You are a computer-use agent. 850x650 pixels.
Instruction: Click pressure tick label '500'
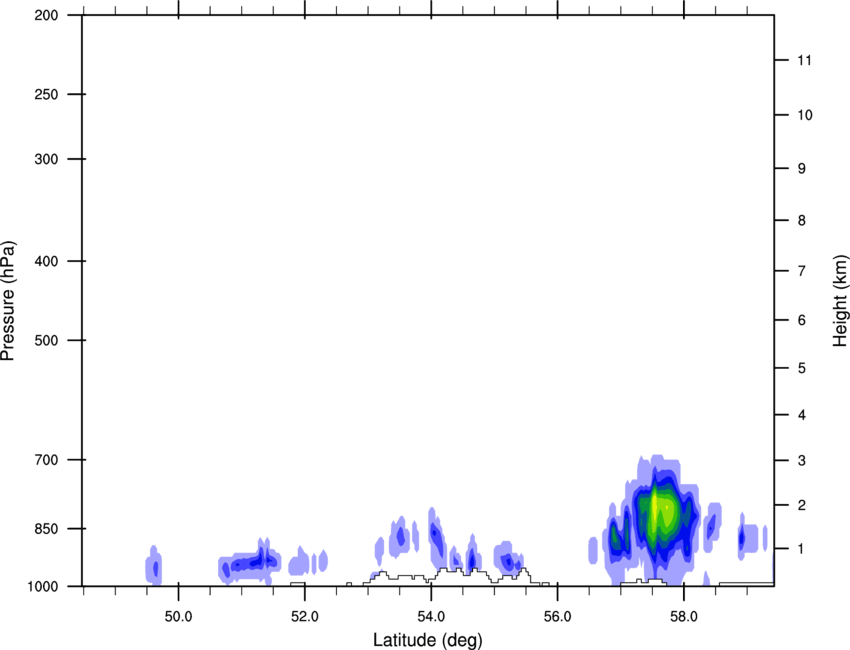coord(47,340)
